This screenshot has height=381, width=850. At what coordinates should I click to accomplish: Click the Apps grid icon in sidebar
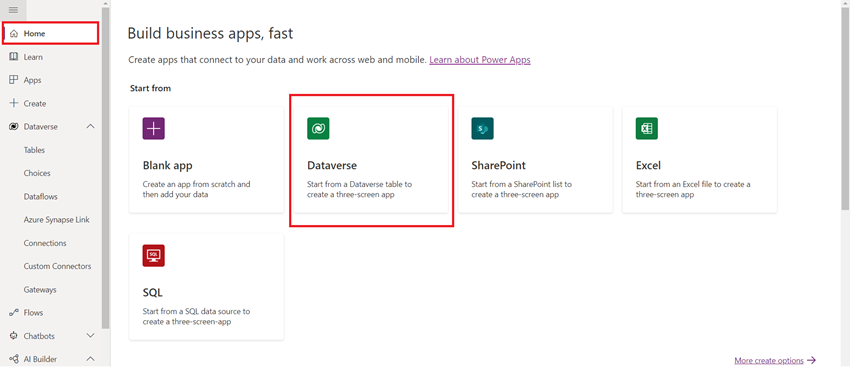[x=14, y=80]
